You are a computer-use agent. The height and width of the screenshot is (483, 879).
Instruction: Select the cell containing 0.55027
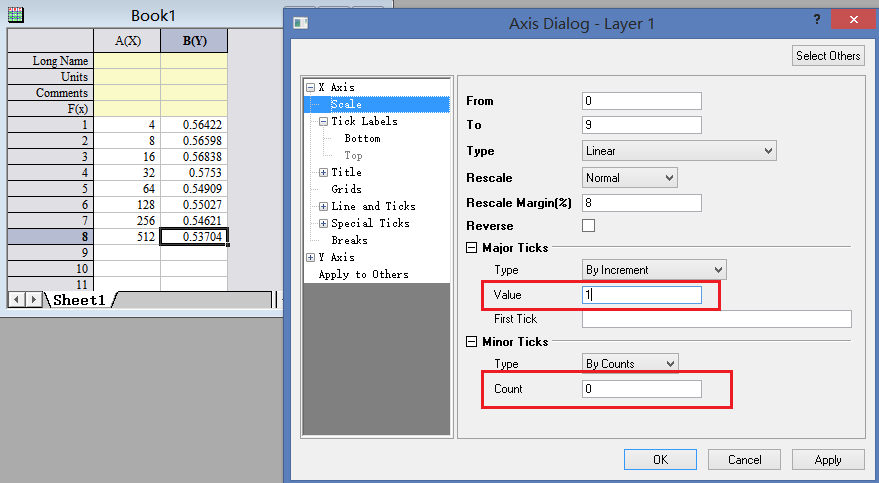pos(195,205)
